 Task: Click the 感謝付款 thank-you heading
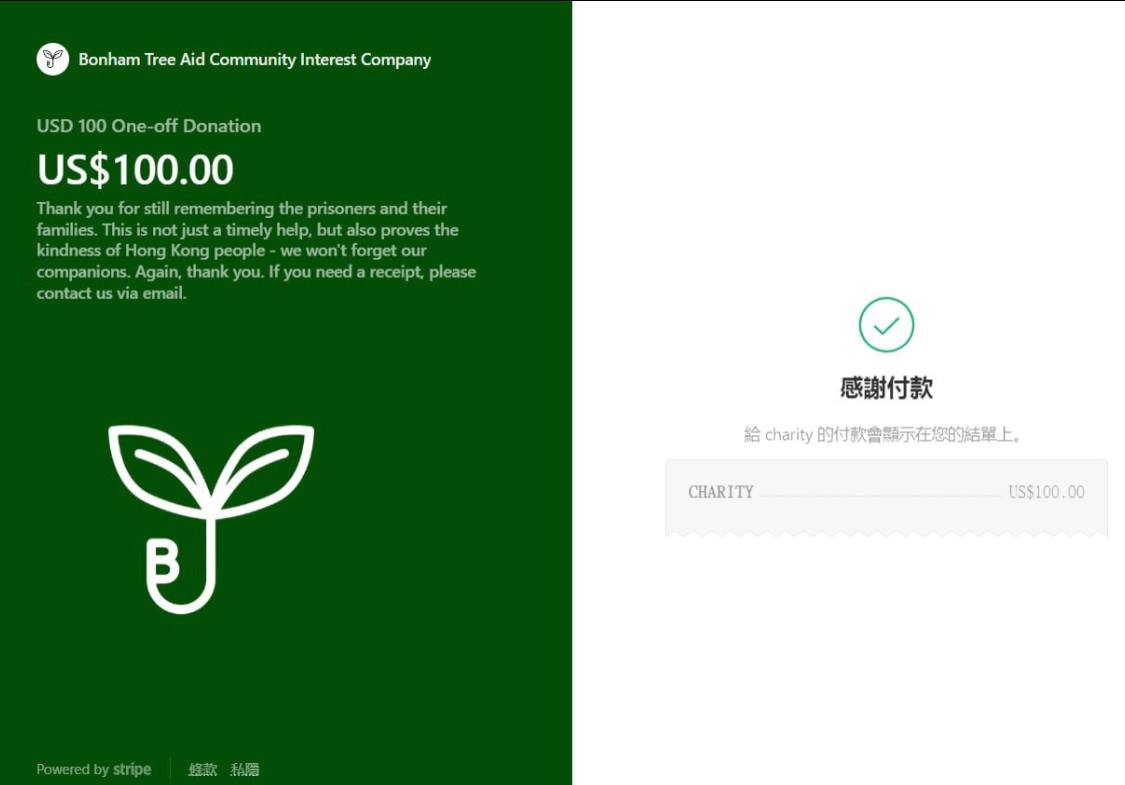[886, 387]
